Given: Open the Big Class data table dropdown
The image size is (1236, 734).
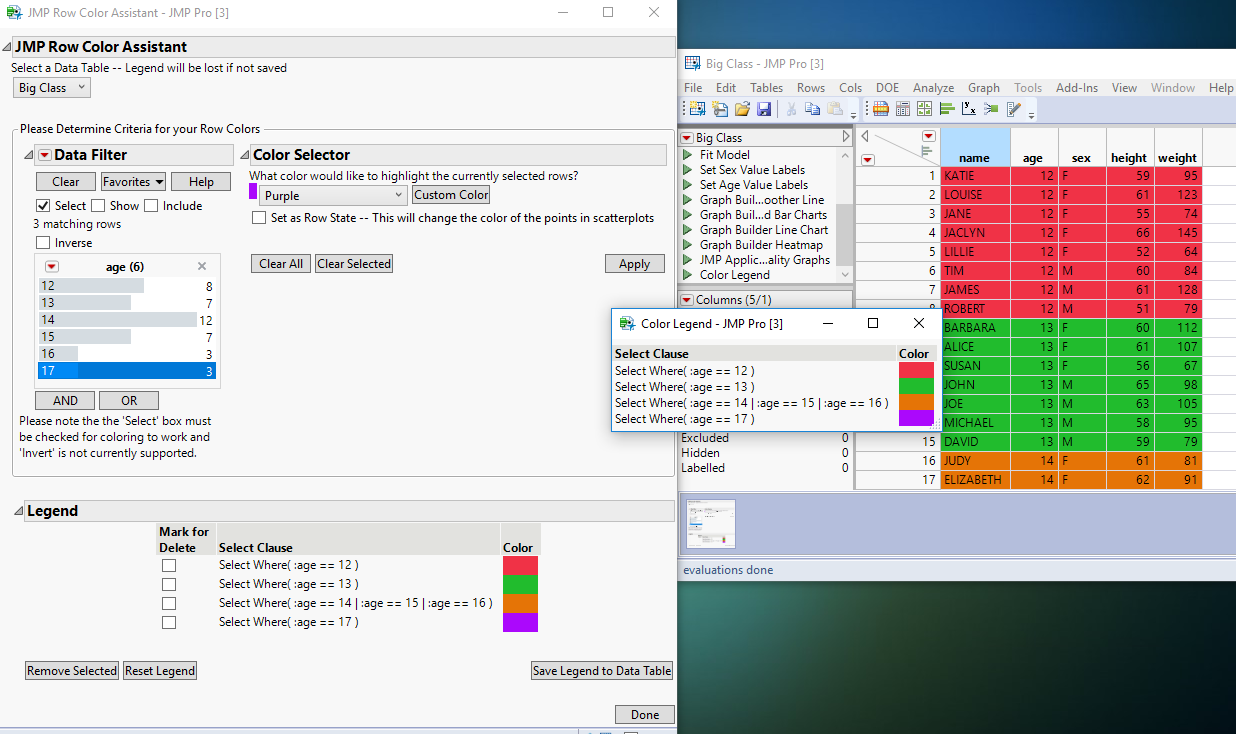Looking at the screenshot, I should coord(51,87).
